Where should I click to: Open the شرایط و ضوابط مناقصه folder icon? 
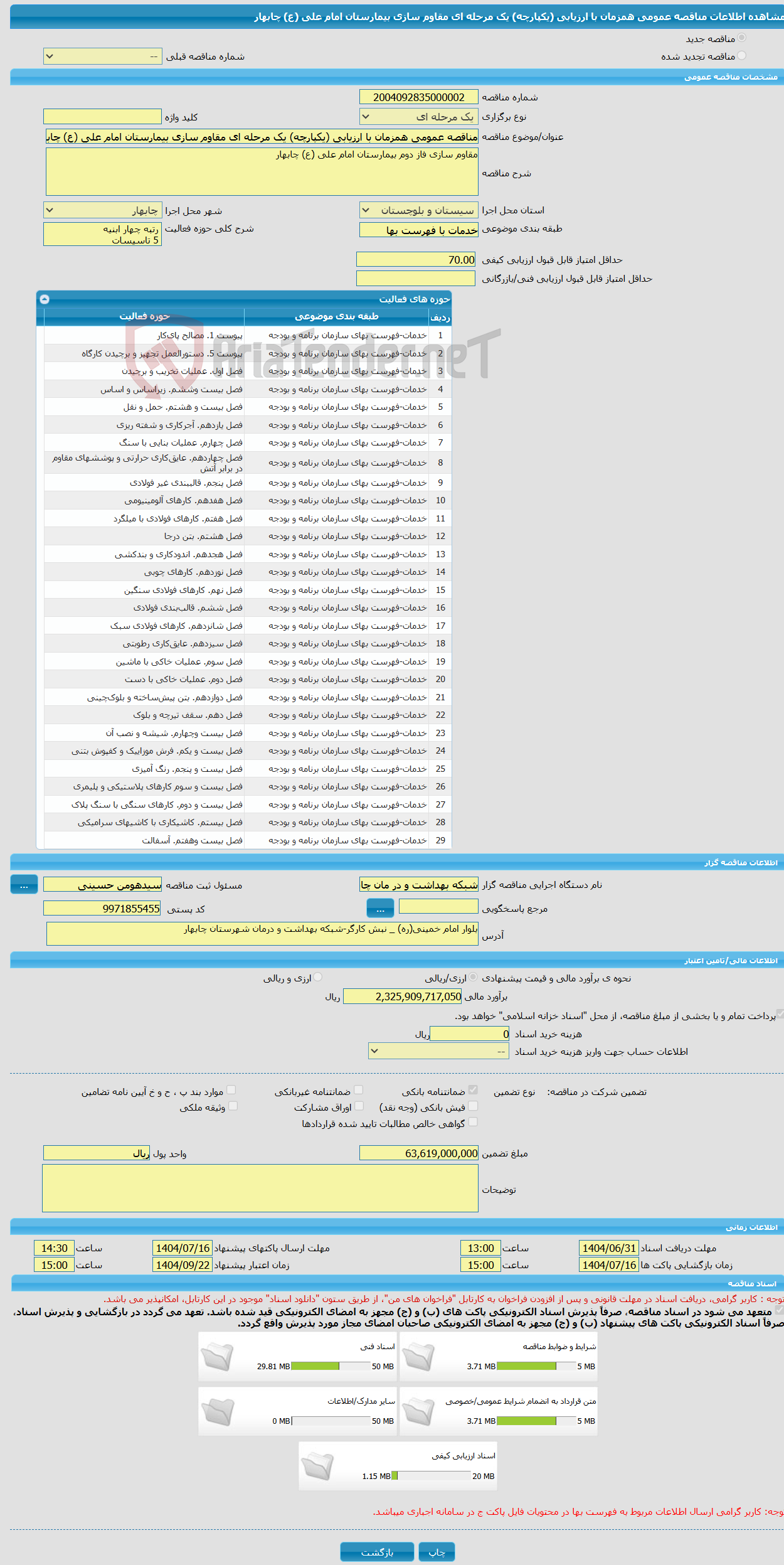point(418,1357)
